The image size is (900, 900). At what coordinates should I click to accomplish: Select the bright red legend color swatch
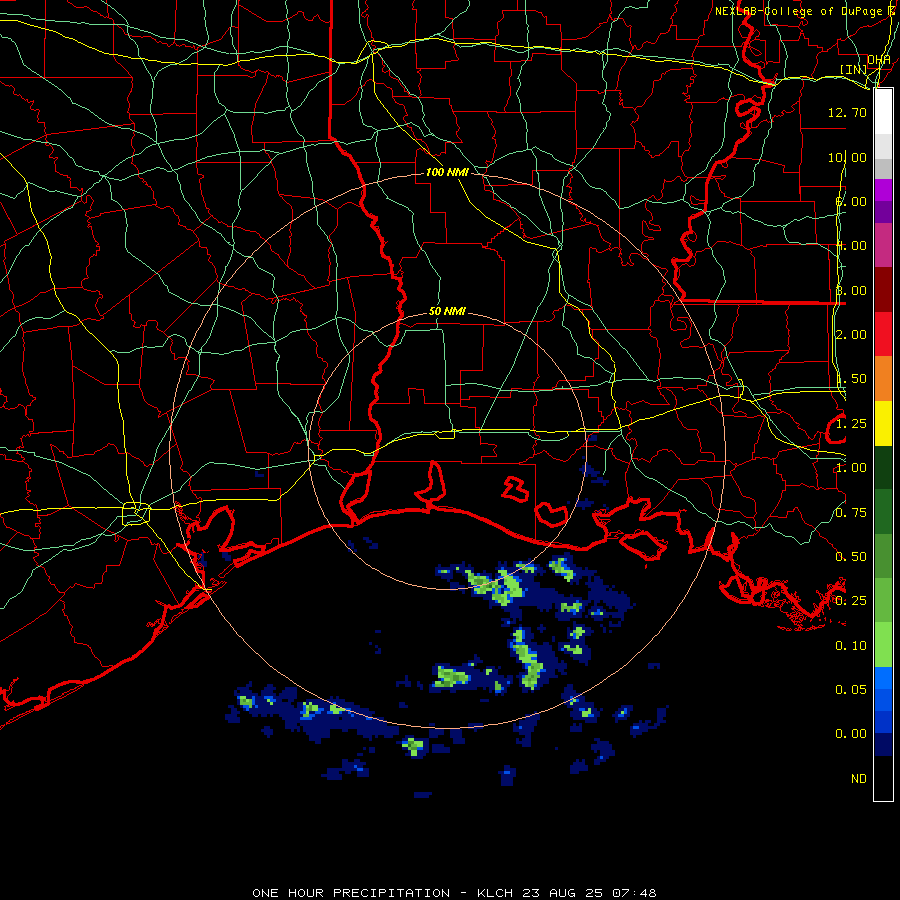tap(883, 334)
